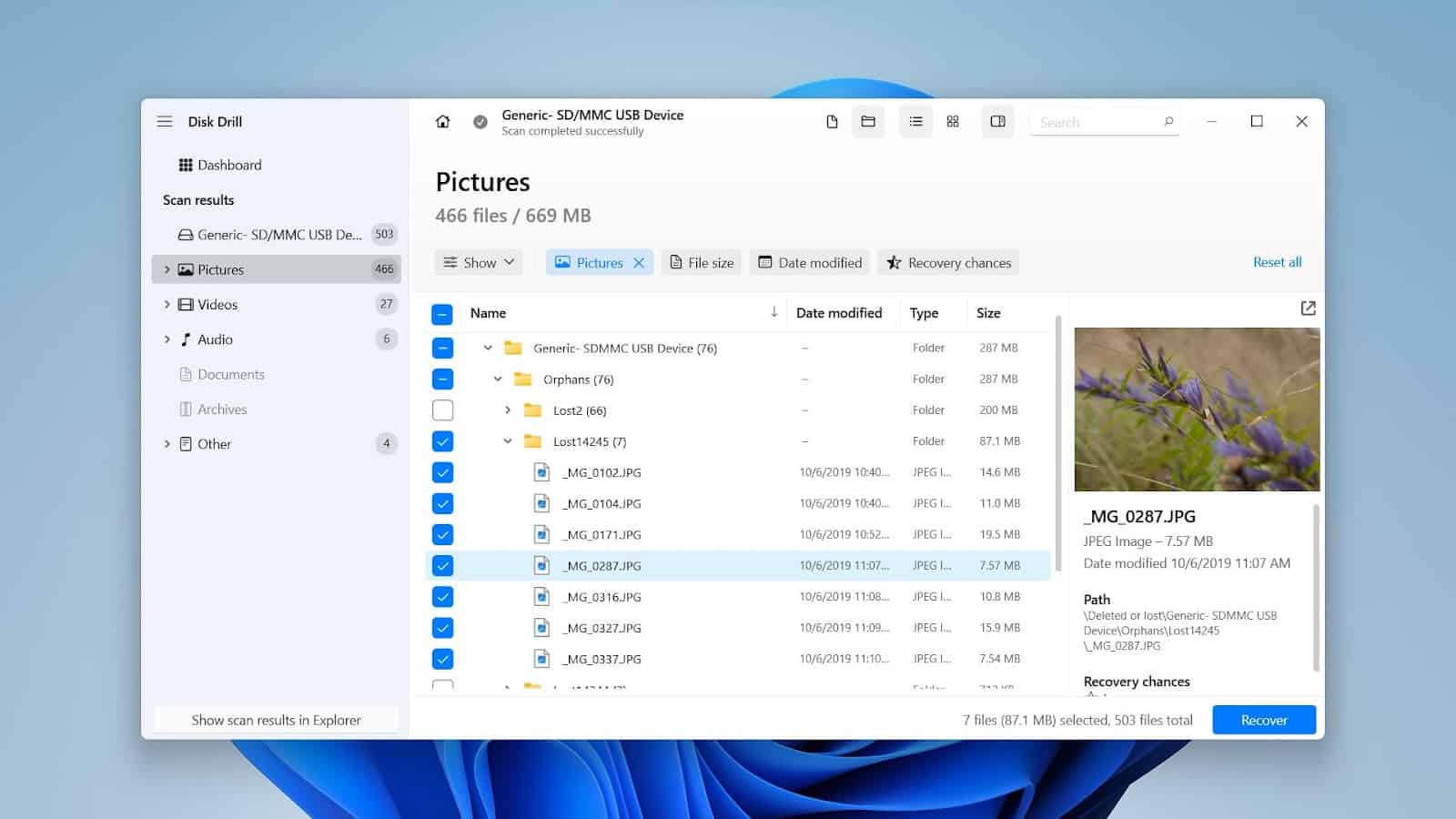The width and height of the screenshot is (1456, 819).
Task: Uncheck the _MG_0102.JPG checkbox
Action: tap(442, 472)
